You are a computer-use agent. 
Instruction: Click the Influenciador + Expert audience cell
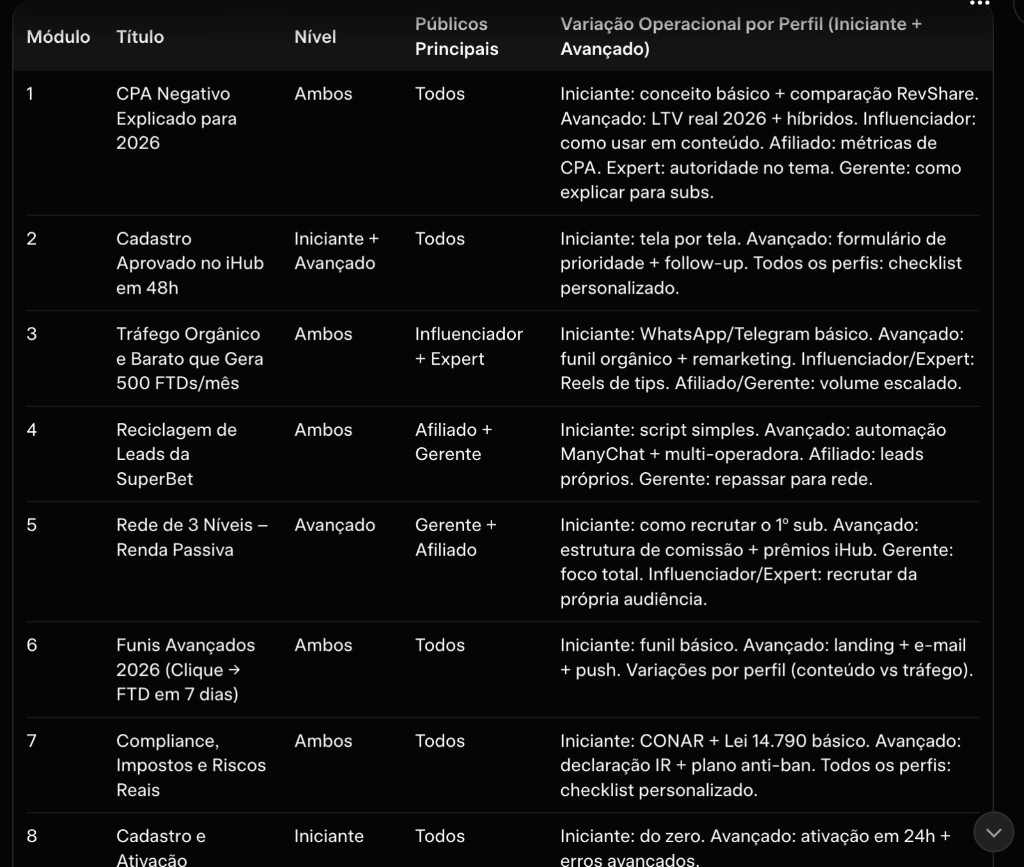468,346
